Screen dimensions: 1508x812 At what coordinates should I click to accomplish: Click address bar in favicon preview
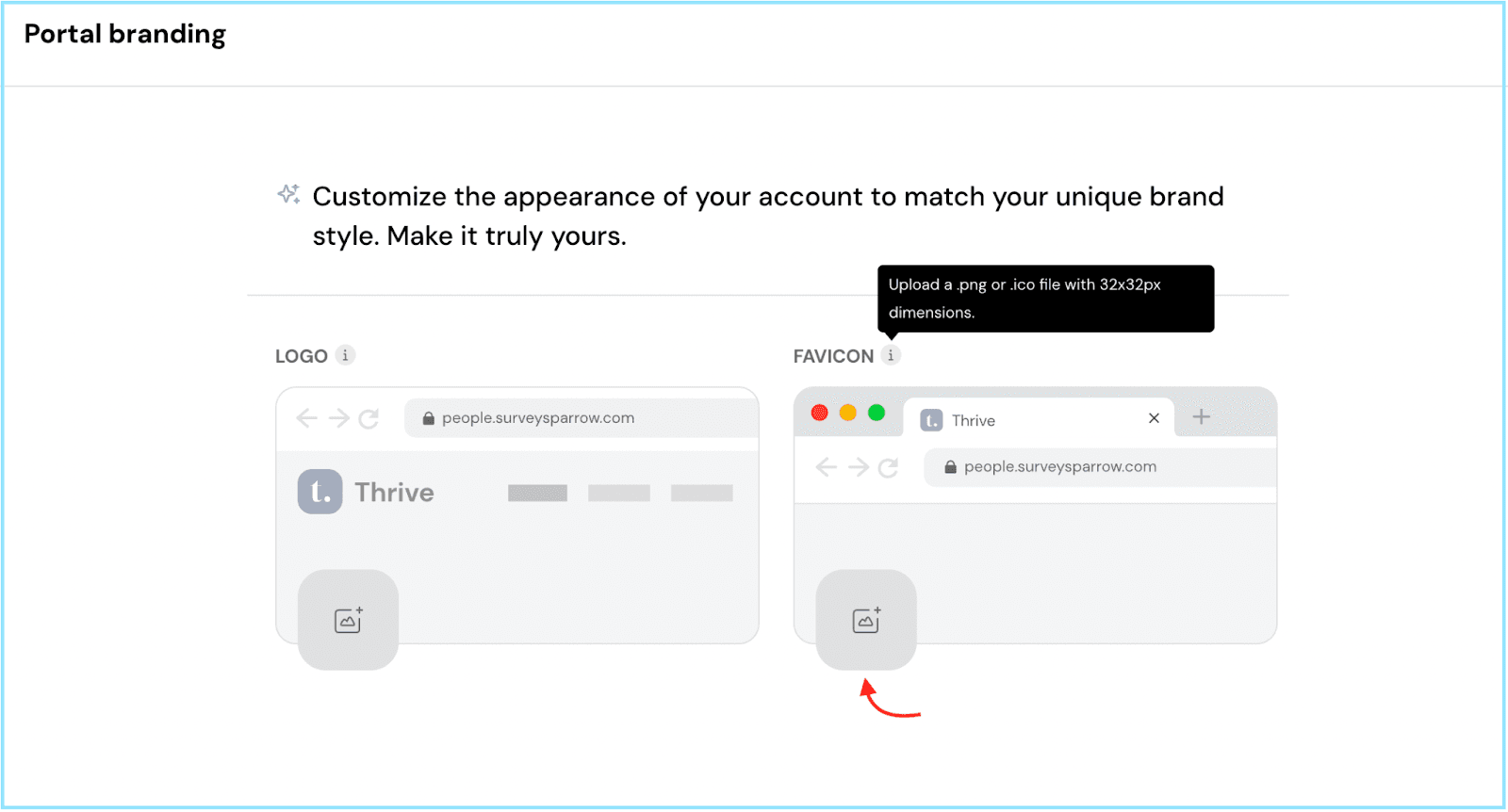[x=1100, y=467]
